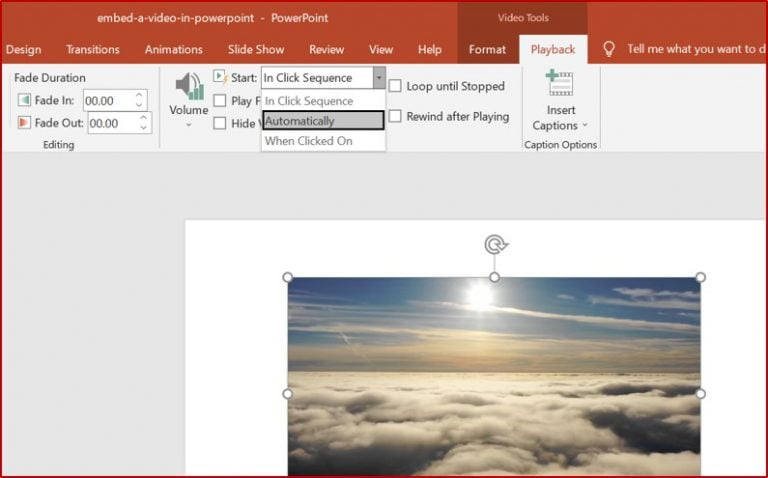This screenshot has width=768, height=478.
Task: Check Rewind after Playing option
Action: [x=396, y=116]
